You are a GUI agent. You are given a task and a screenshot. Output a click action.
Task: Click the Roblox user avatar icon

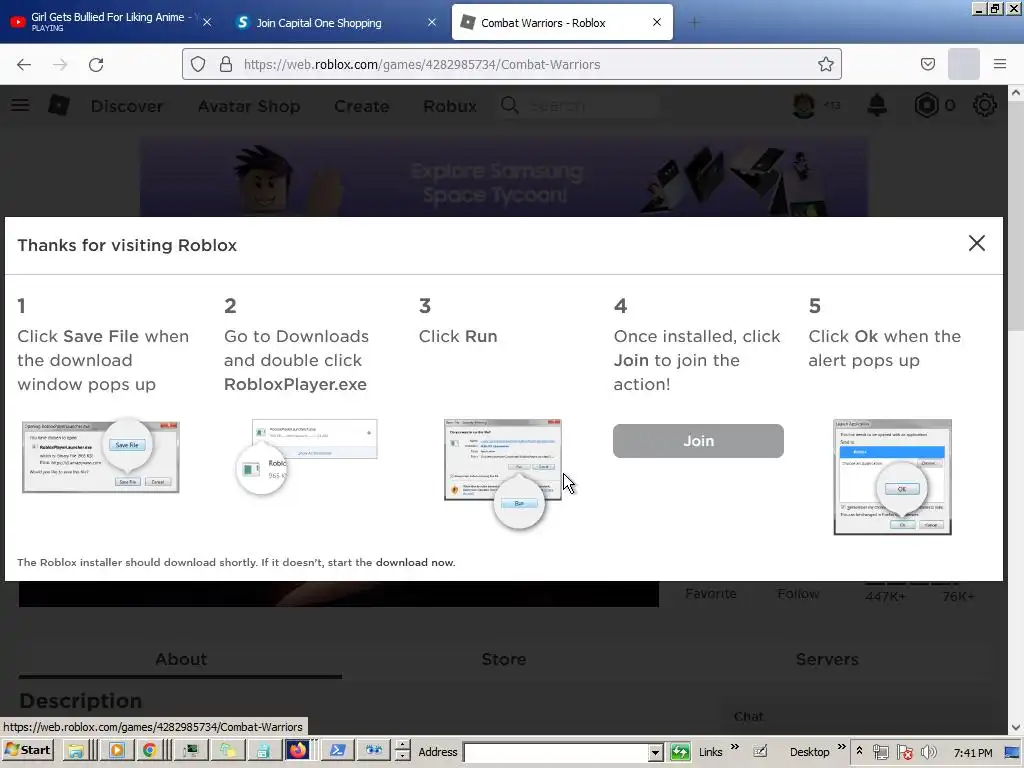point(803,105)
